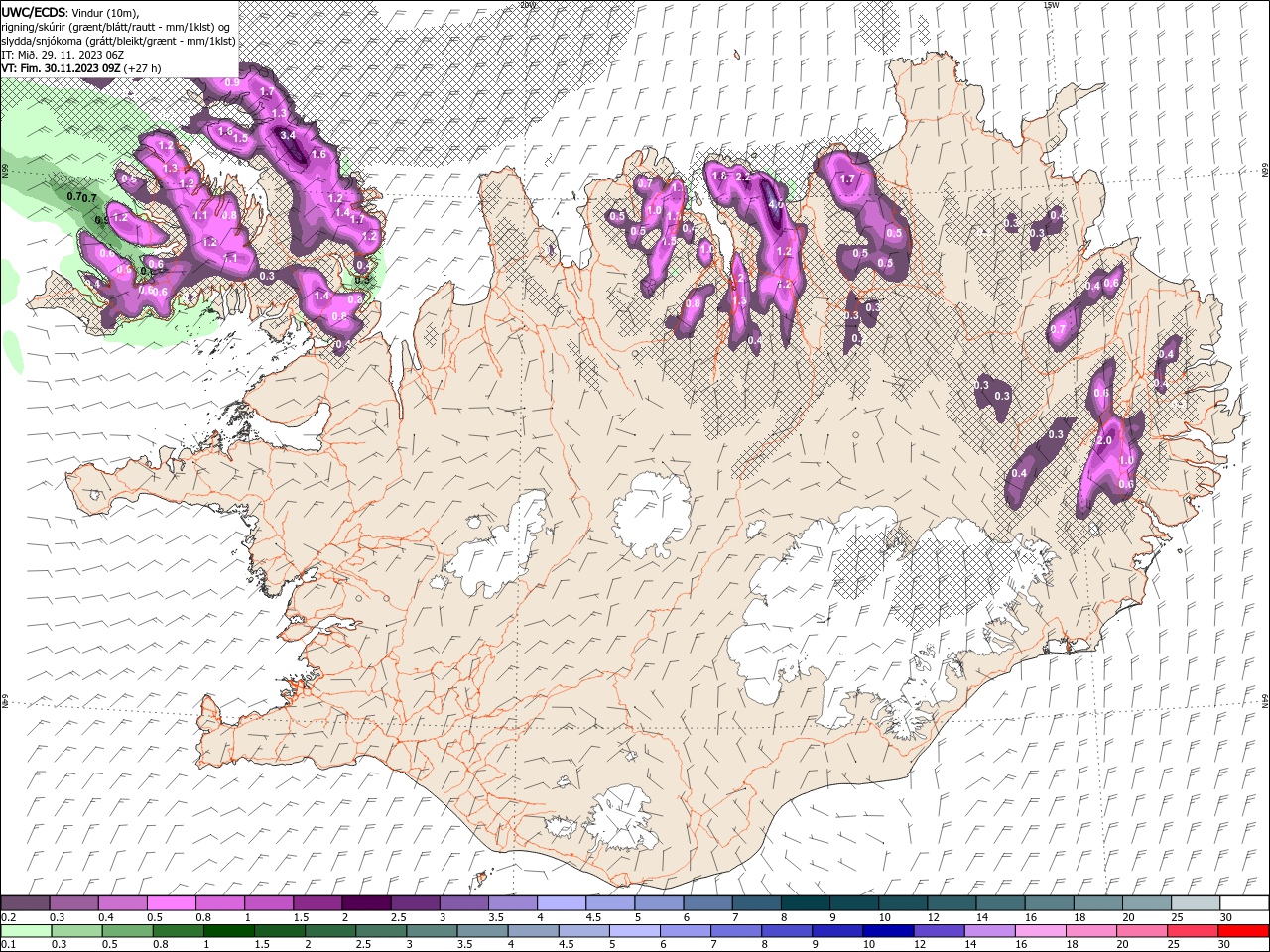This screenshot has height=952, width=1270.
Task: Pick lower legend swatch between 2 and 2.5
Action: [x=330, y=931]
